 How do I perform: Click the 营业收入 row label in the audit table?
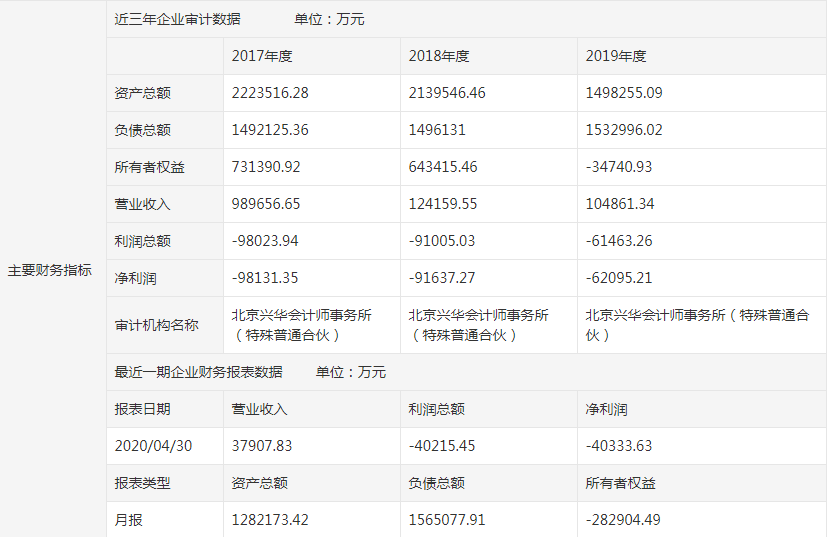pyautogui.click(x=142, y=204)
